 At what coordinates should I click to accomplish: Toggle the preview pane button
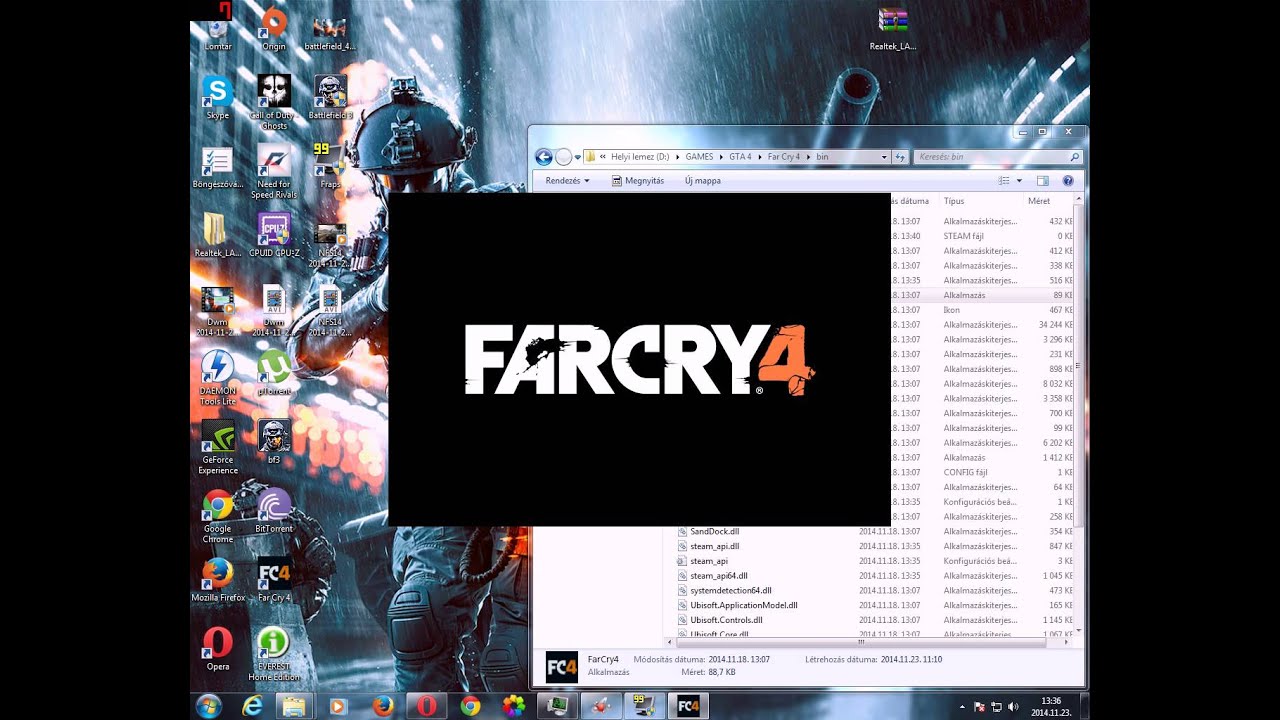[x=1042, y=181]
